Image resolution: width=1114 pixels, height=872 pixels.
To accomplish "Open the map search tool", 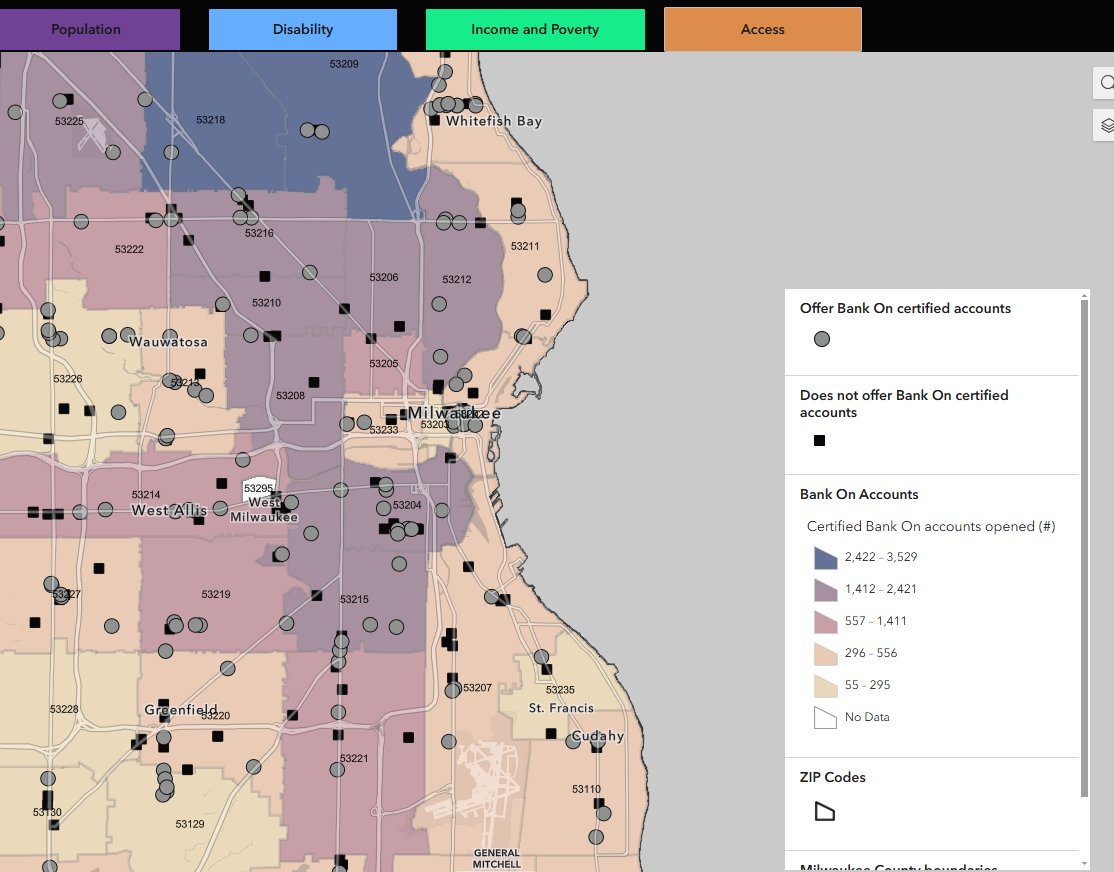I will coord(1105,83).
